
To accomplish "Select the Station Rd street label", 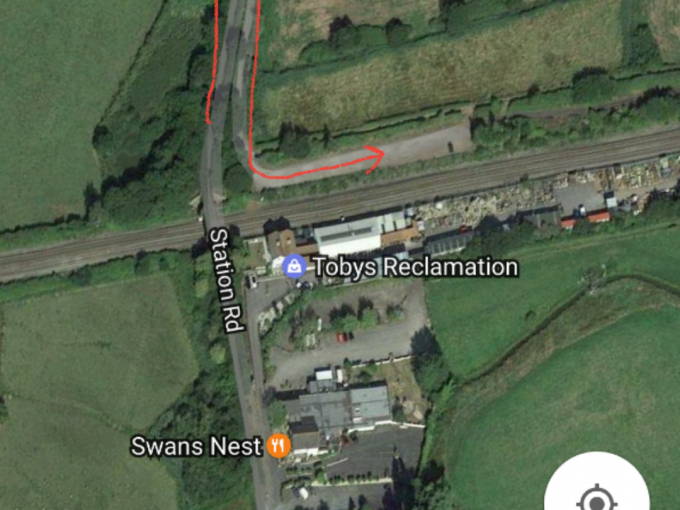I will coord(225,280).
